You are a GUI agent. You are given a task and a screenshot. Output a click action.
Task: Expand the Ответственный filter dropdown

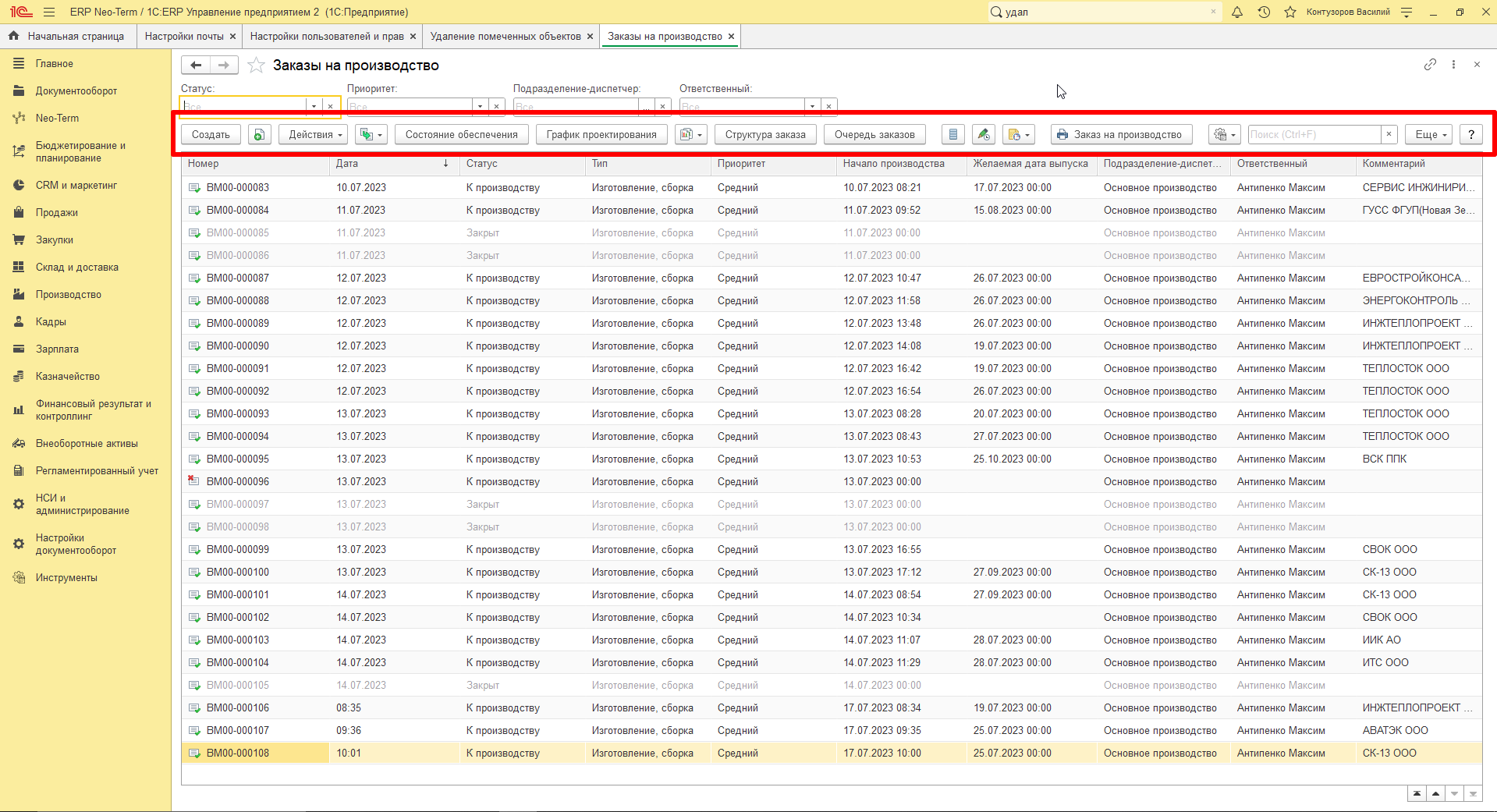click(812, 106)
